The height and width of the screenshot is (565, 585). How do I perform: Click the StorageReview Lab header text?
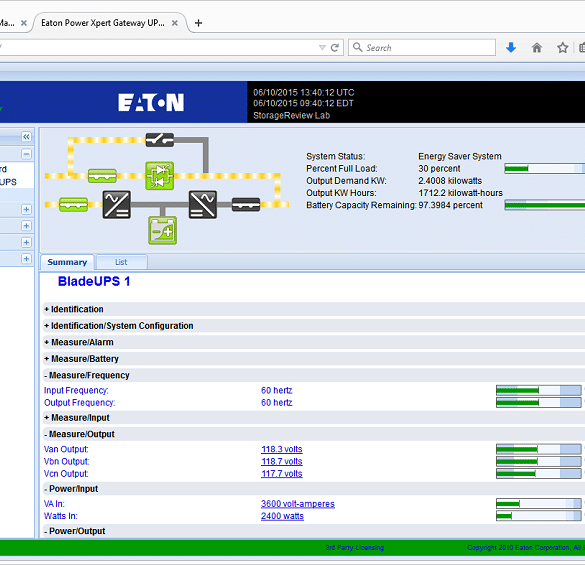291,115
